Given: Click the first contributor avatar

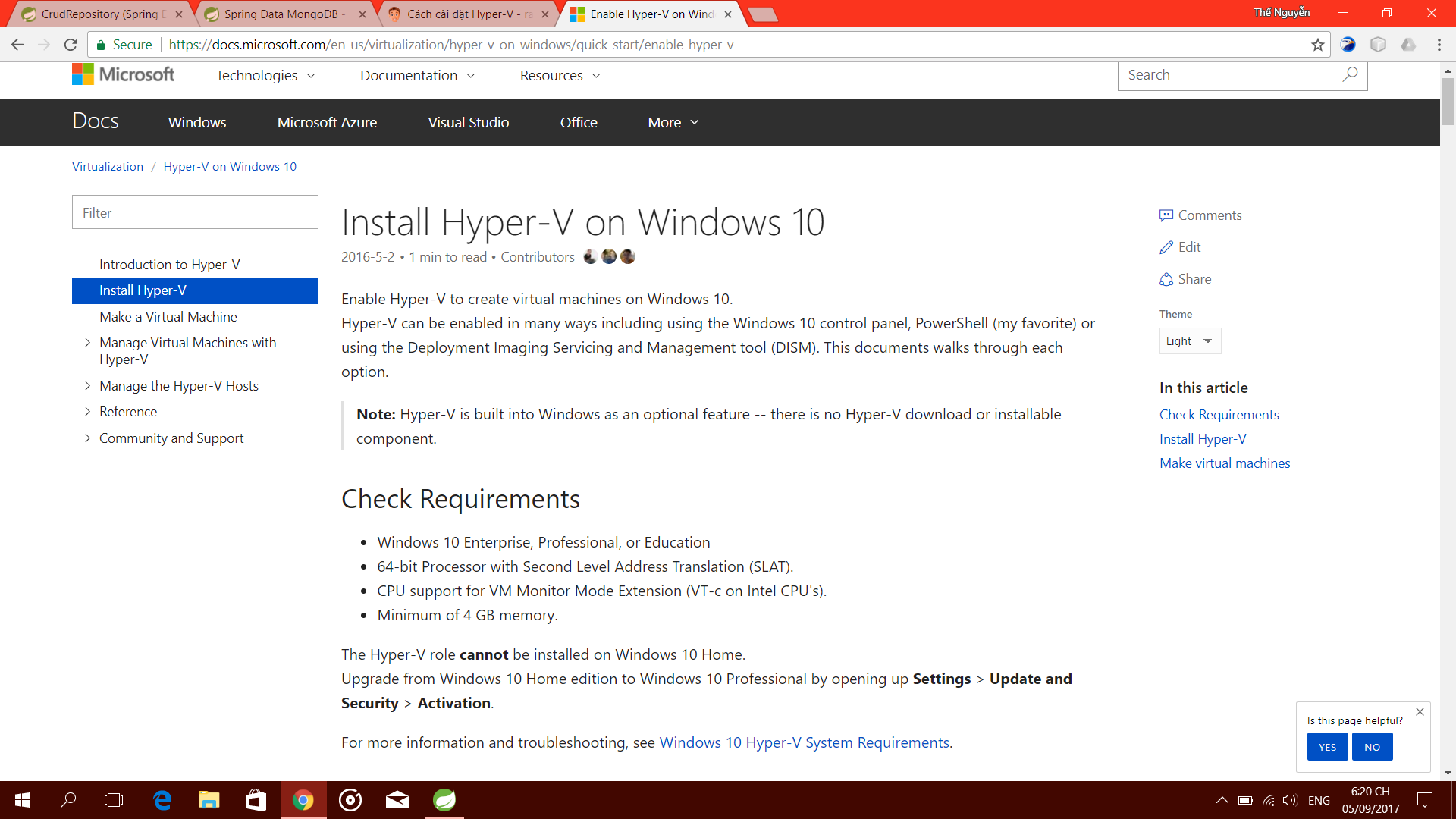Looking at the screenshot, I should (590, 256).
